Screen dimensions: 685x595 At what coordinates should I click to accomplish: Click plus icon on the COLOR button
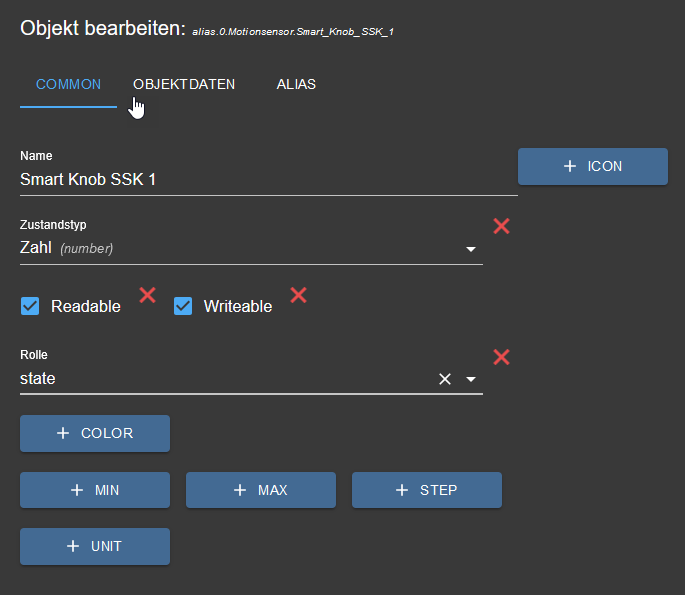[x=63, y=433]
